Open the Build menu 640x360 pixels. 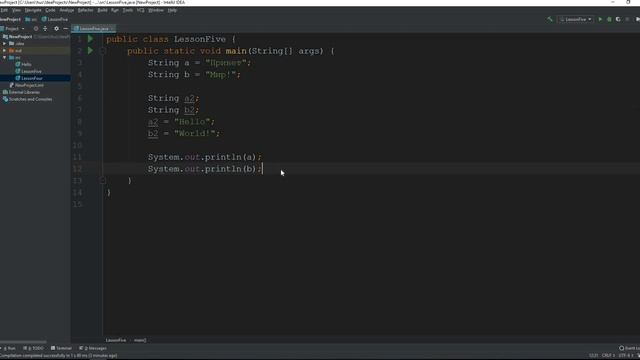click(102, 10)
